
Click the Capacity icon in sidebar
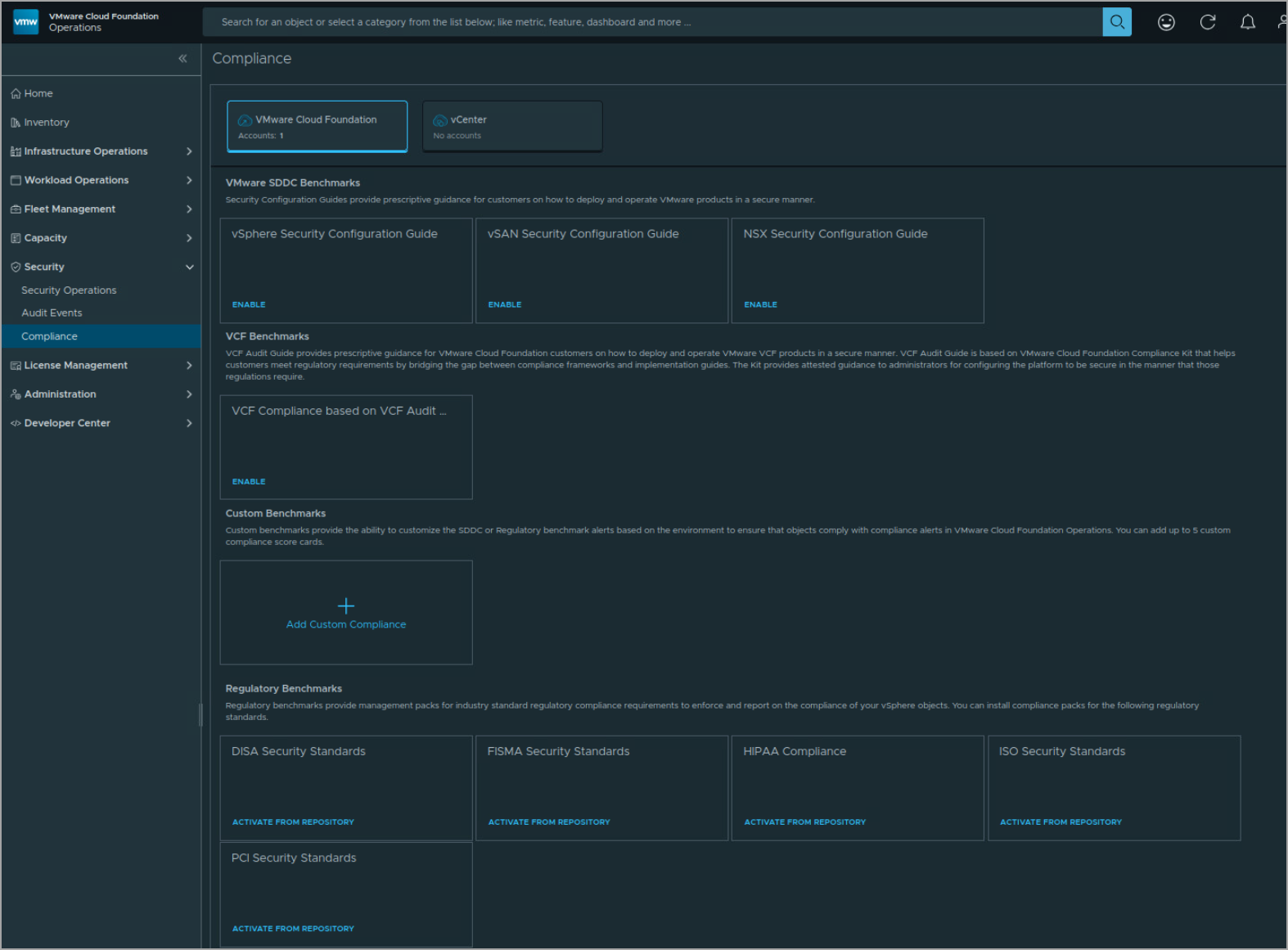[x=16, y=238]
